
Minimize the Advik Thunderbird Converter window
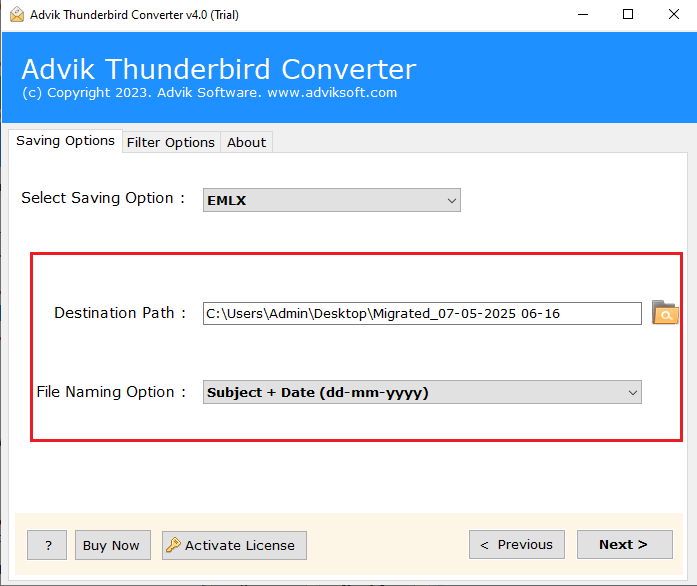click(583, 15)
